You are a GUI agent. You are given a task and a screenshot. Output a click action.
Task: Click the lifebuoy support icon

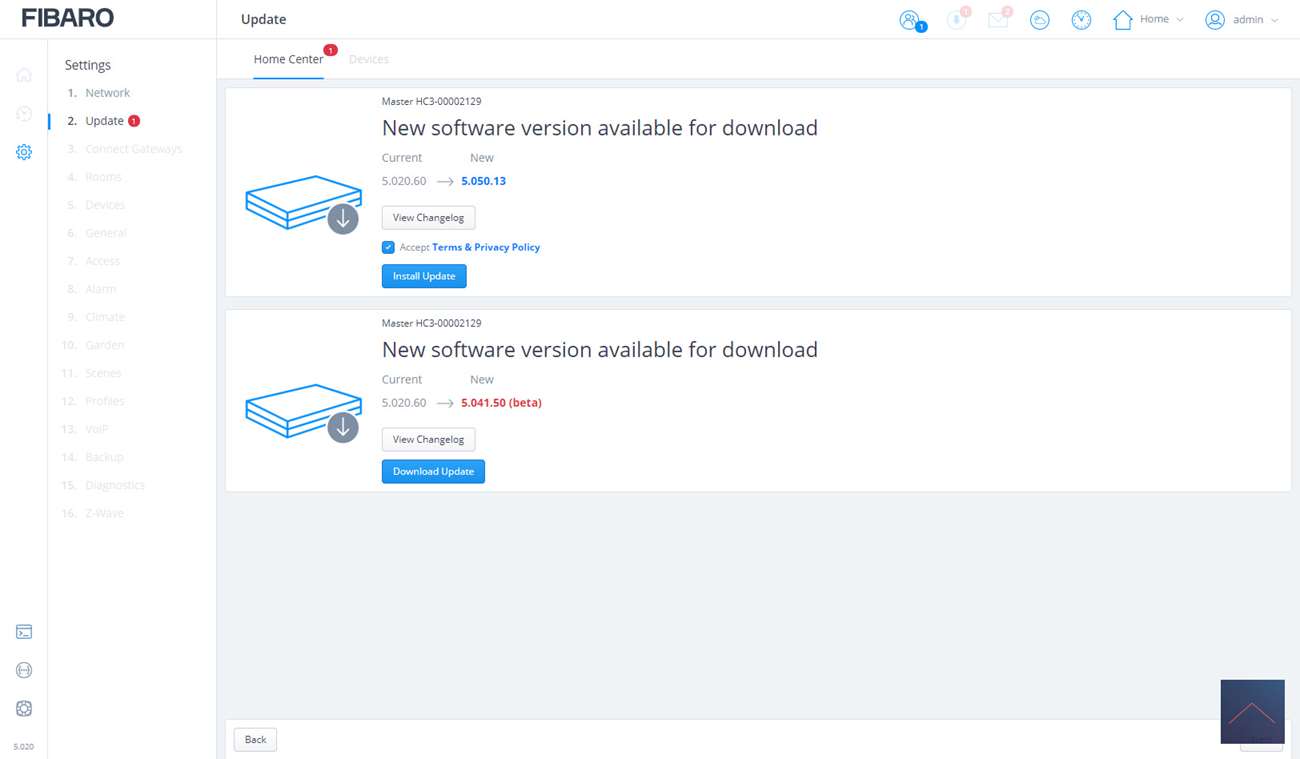coord(24,708)
